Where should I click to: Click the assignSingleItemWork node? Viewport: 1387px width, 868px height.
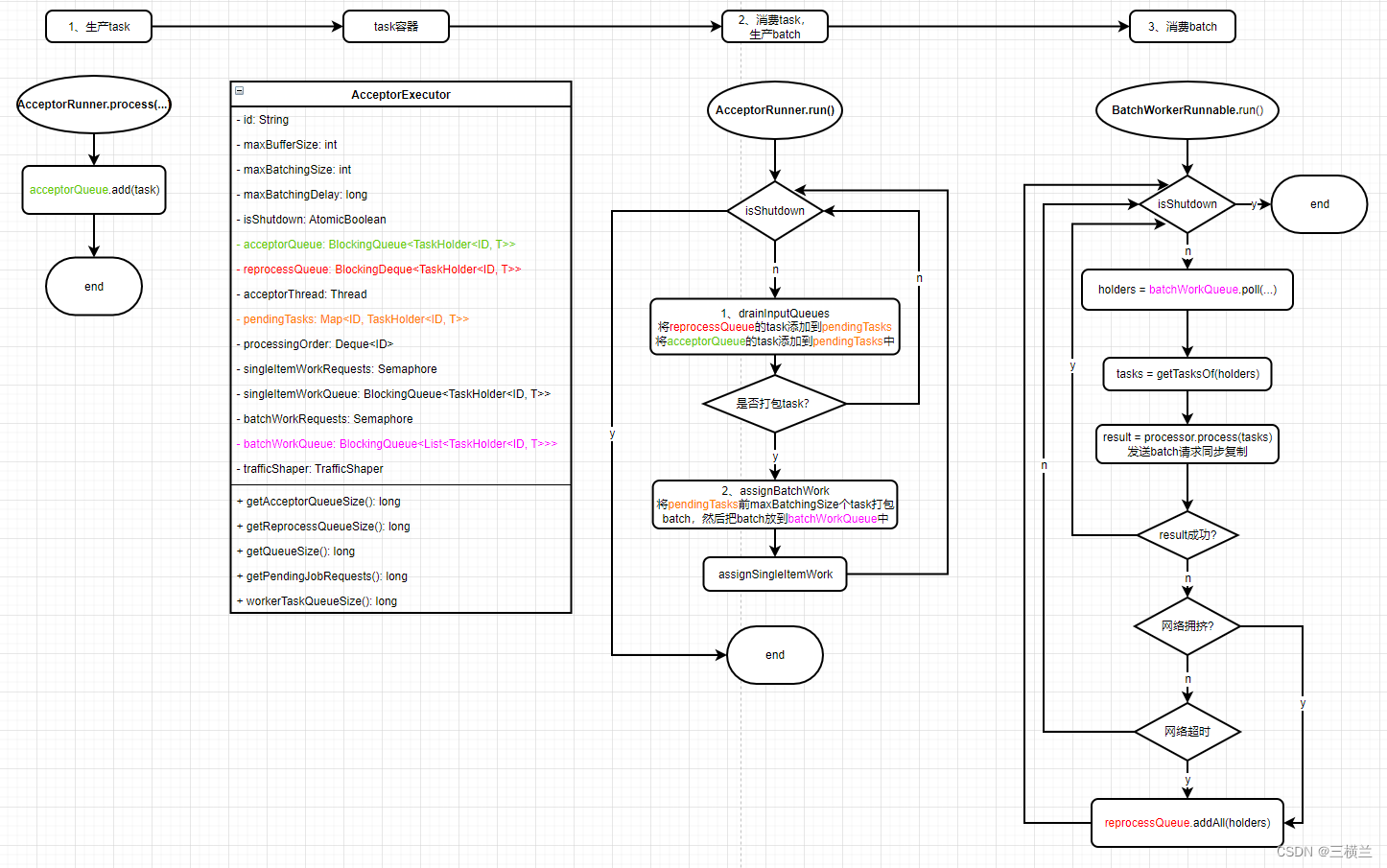pos(775,575)
